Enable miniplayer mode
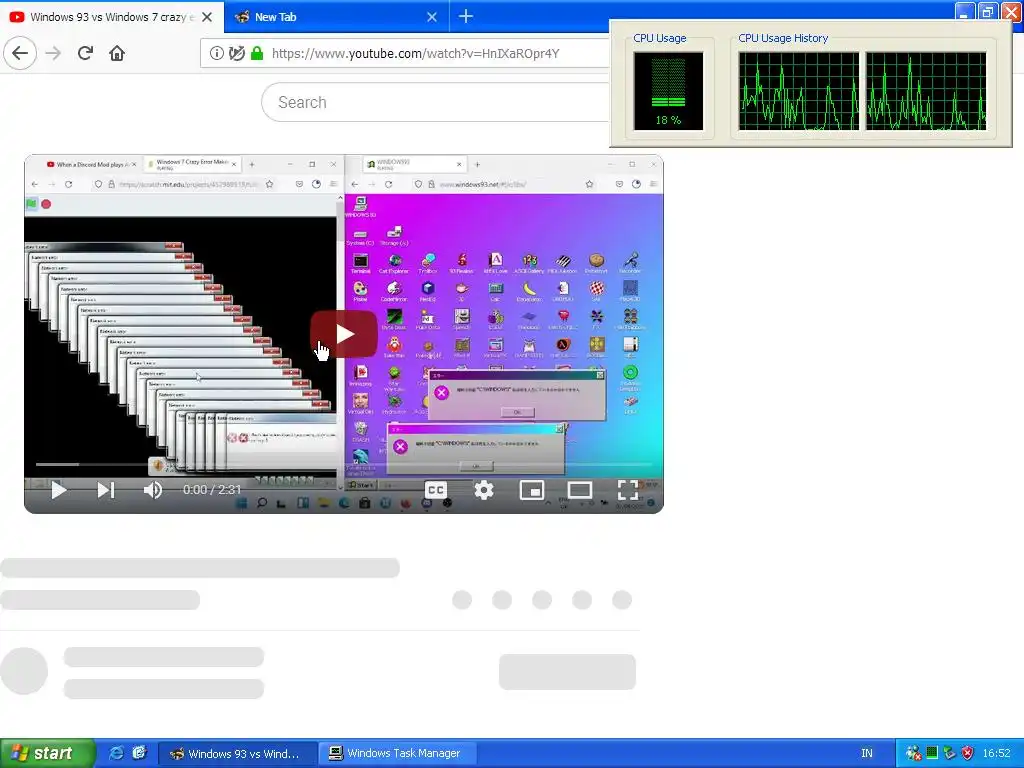The image size is (1024, 768). point(532,490)
